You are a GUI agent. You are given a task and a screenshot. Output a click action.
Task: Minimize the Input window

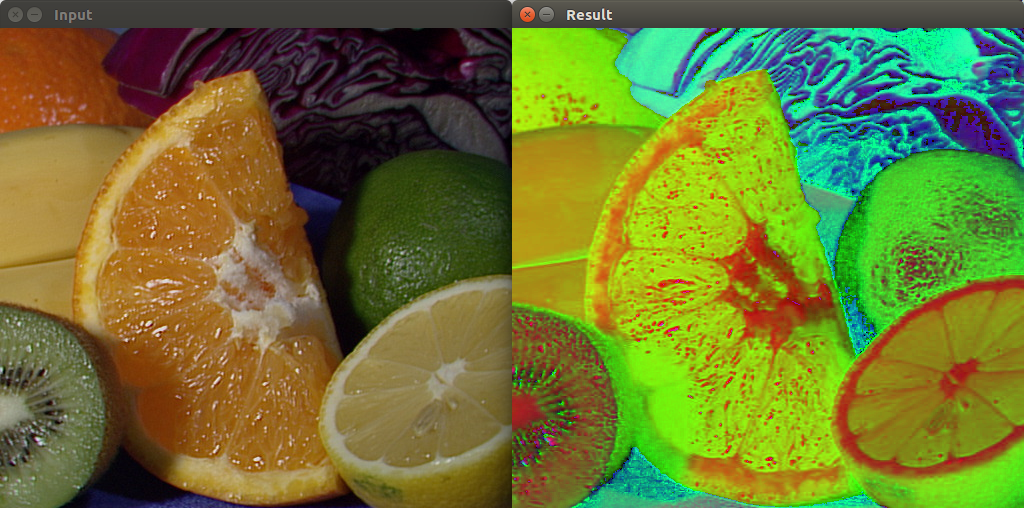[x=34, y=14]
